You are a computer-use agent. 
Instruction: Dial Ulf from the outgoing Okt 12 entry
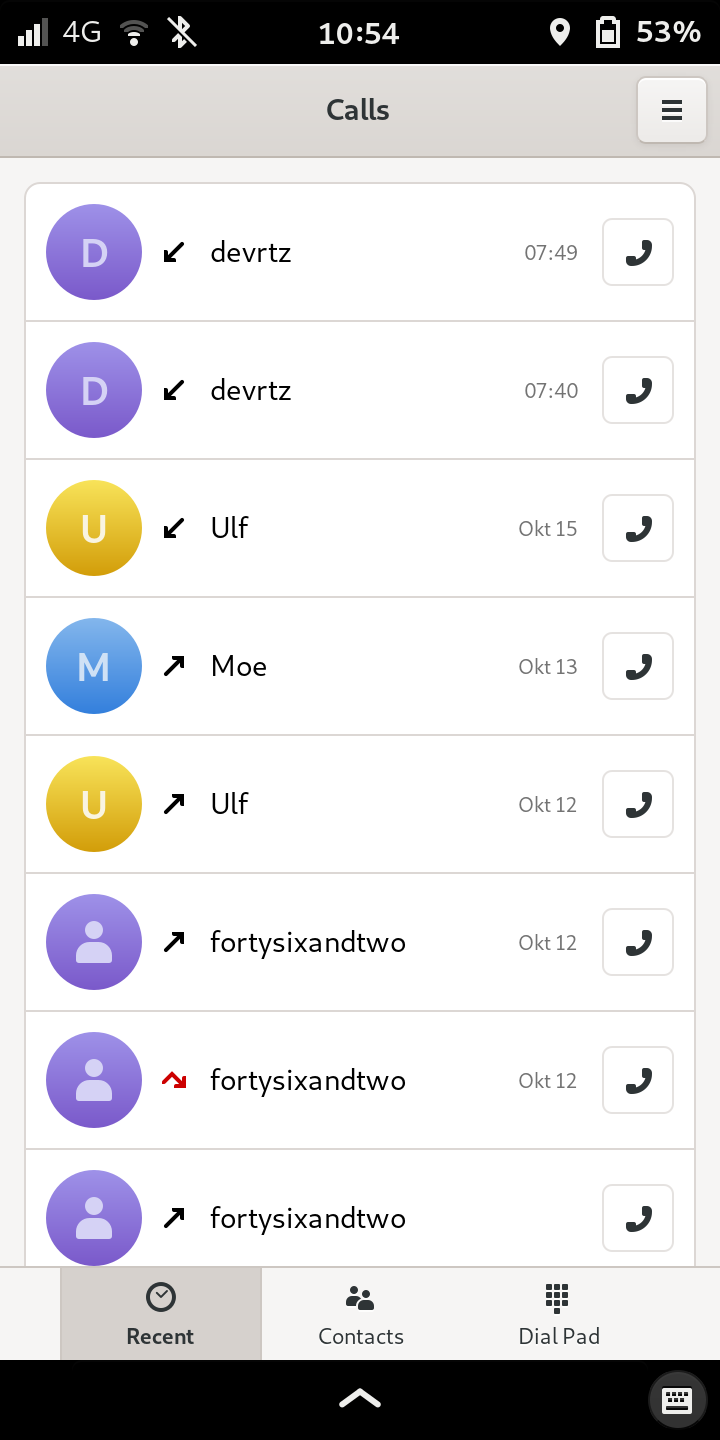click(x=638, y=804)
